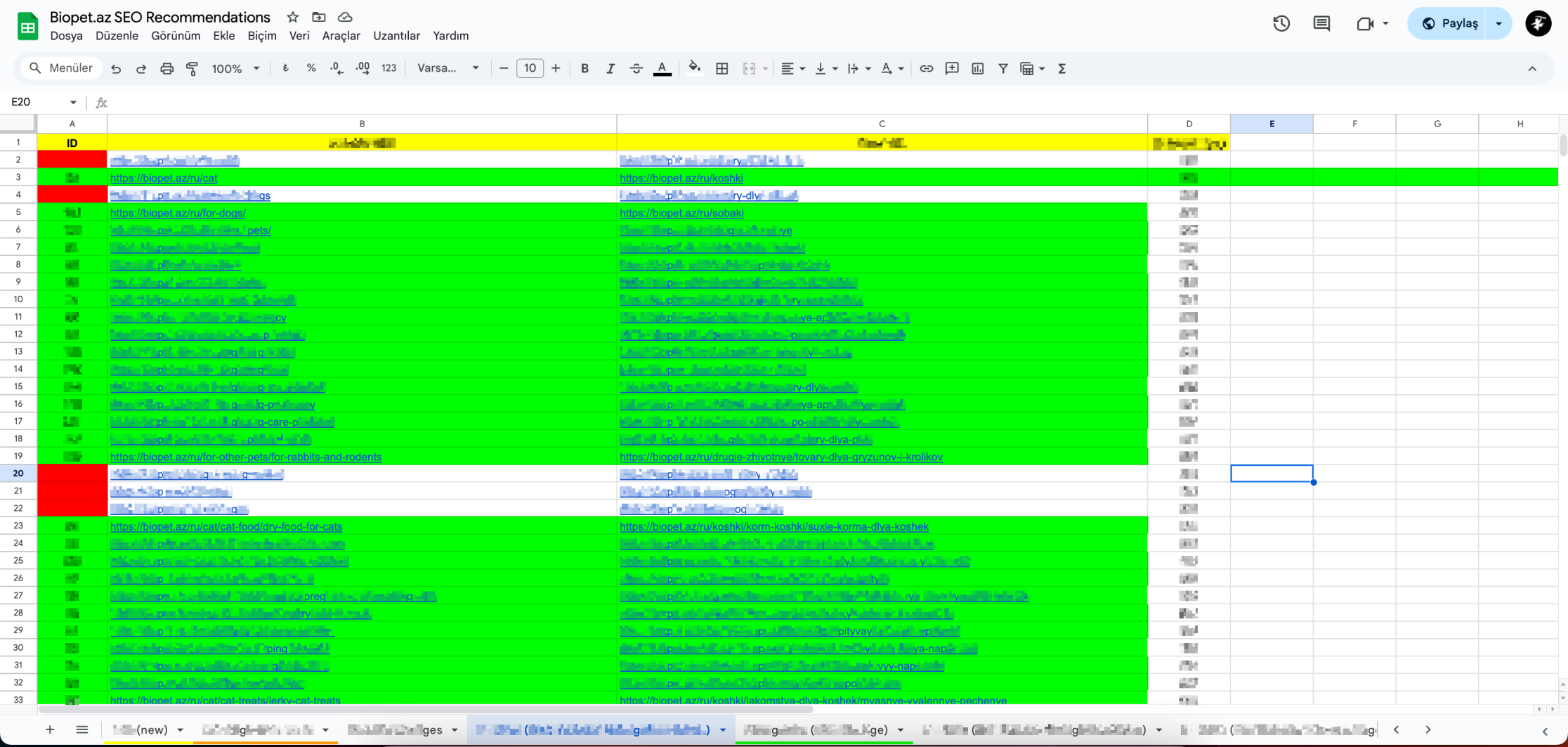Click the Functions sigma icon
Screen dimensions: 1568x747
pos(1061,69)
